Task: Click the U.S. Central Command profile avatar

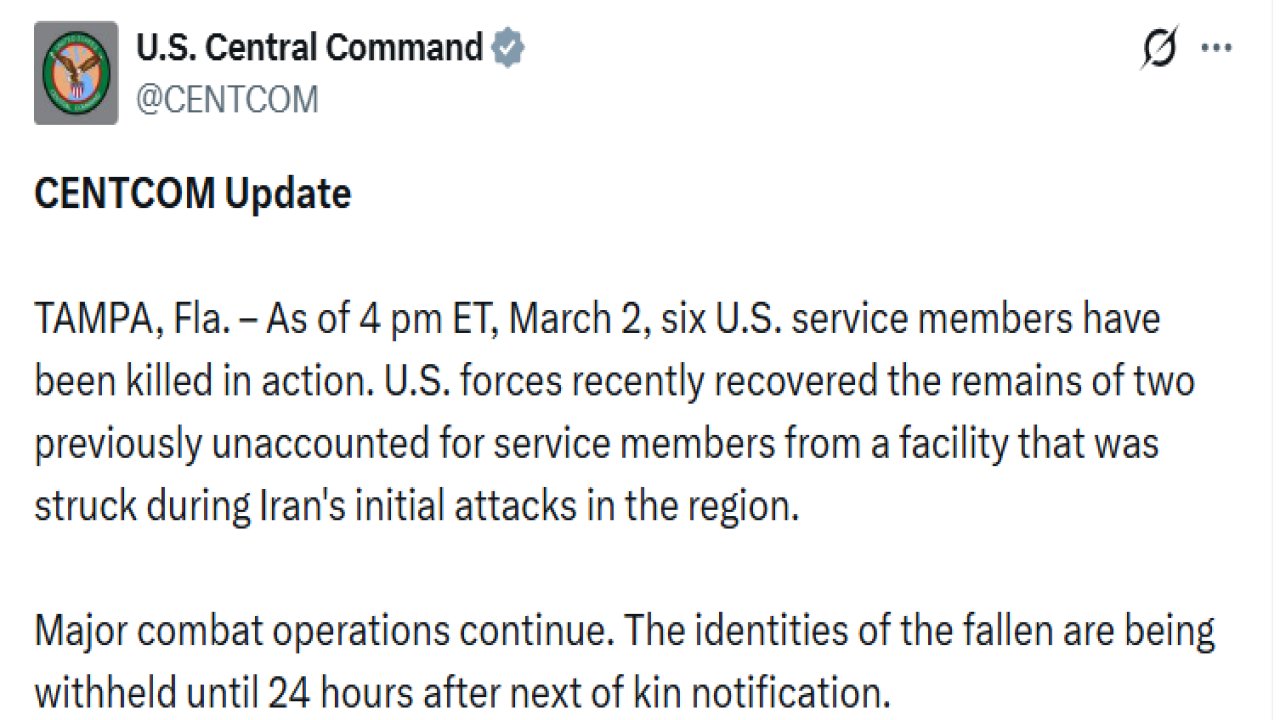Action: pos(76,73)
